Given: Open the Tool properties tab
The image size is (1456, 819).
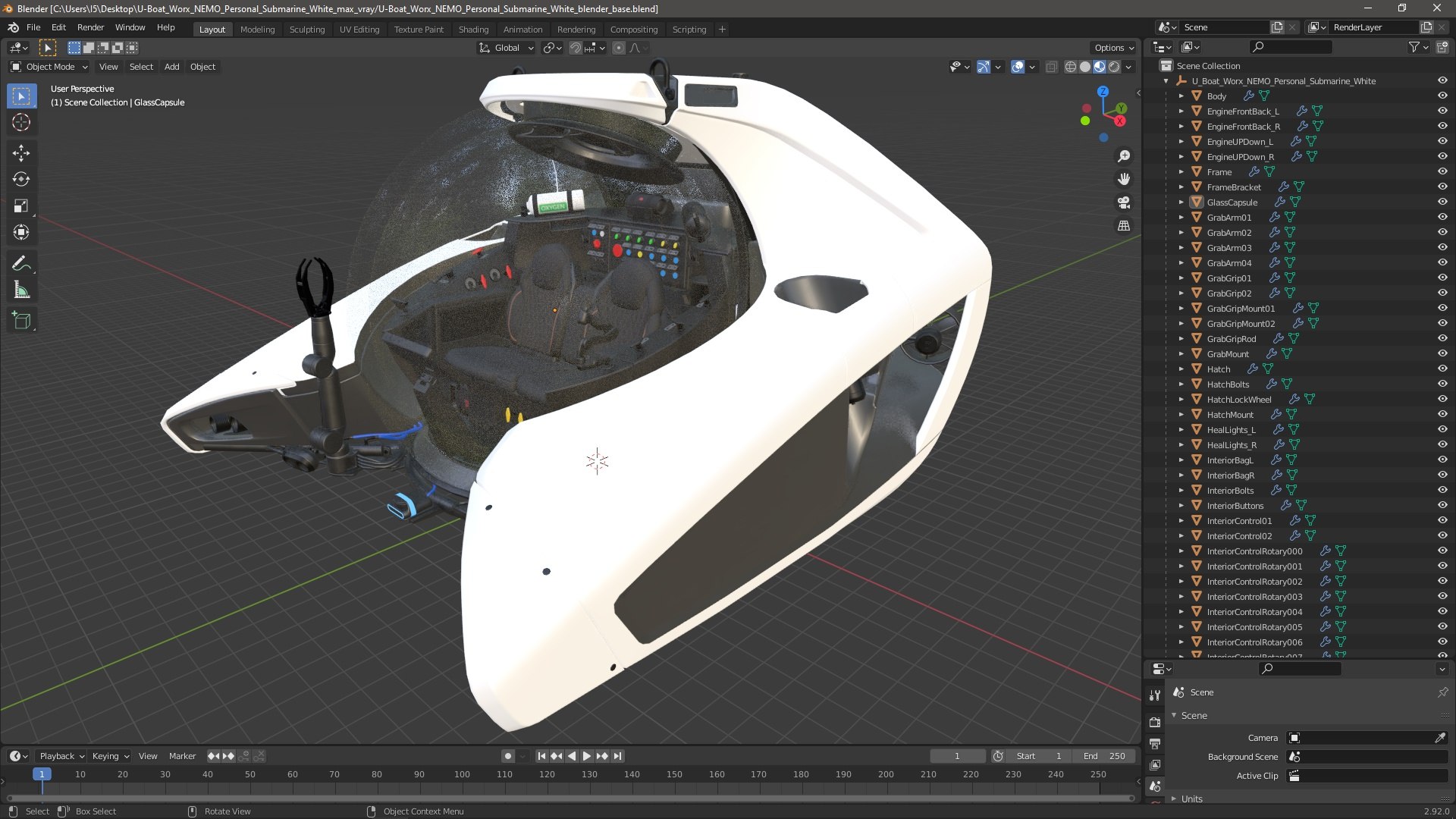Looking at the screenshot, I should click(x=1155, y=695).
